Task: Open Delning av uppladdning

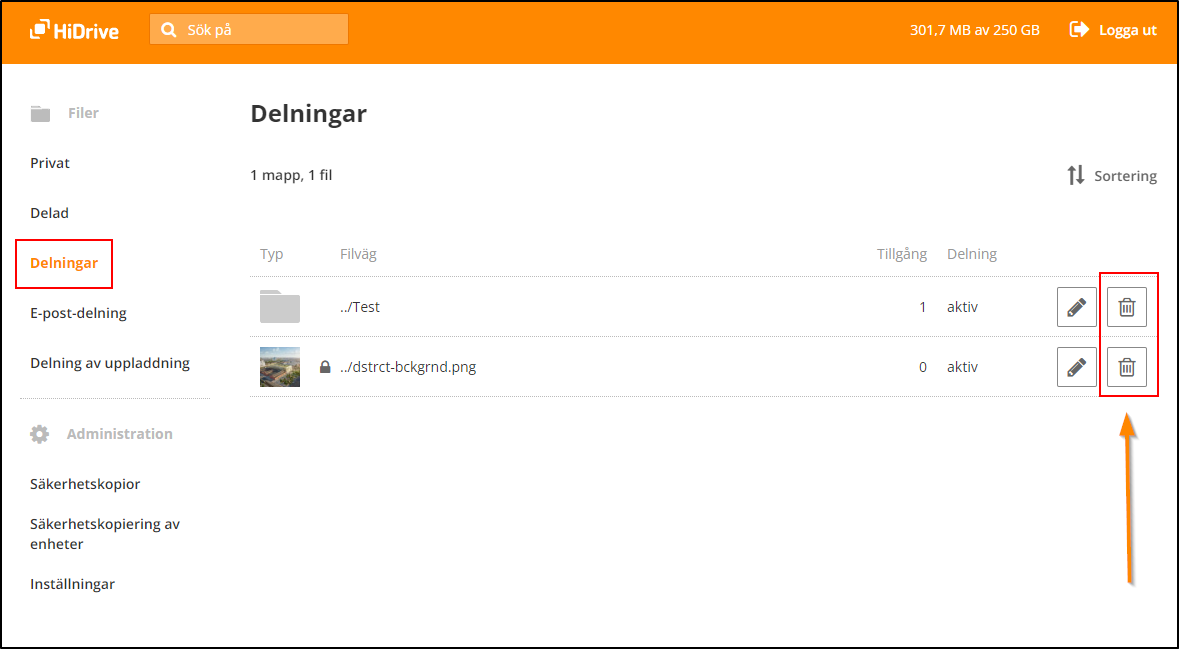Action: tap(110, 363)
